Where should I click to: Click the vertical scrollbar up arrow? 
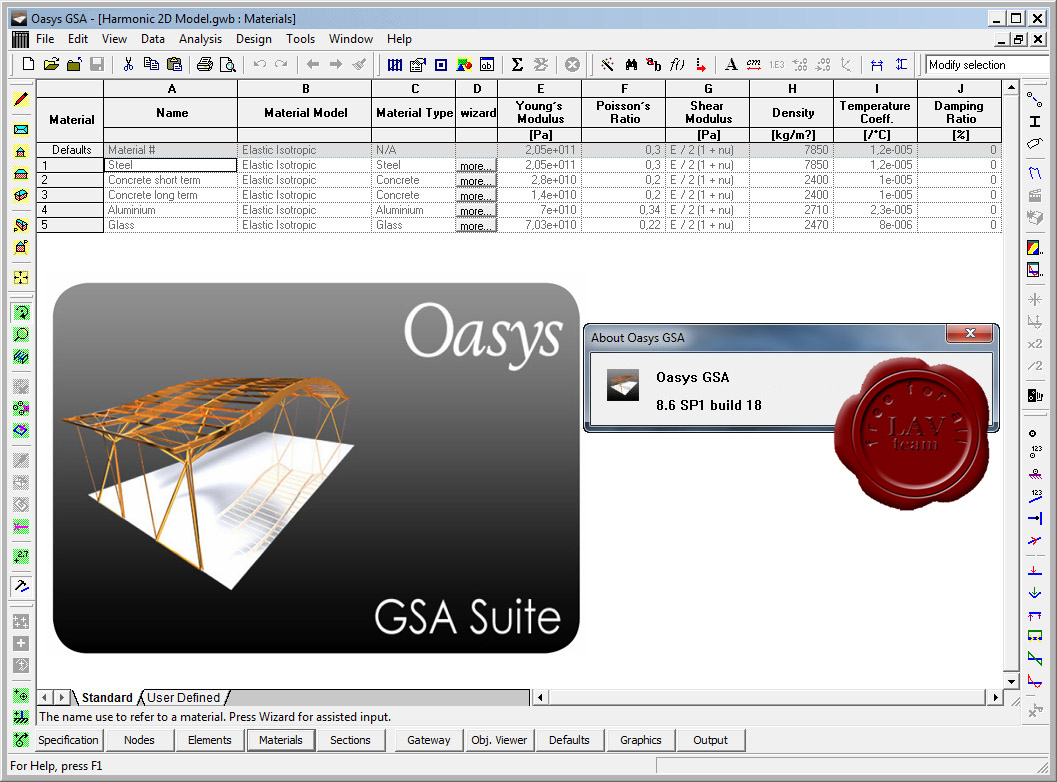click(x=1010, y=88)
